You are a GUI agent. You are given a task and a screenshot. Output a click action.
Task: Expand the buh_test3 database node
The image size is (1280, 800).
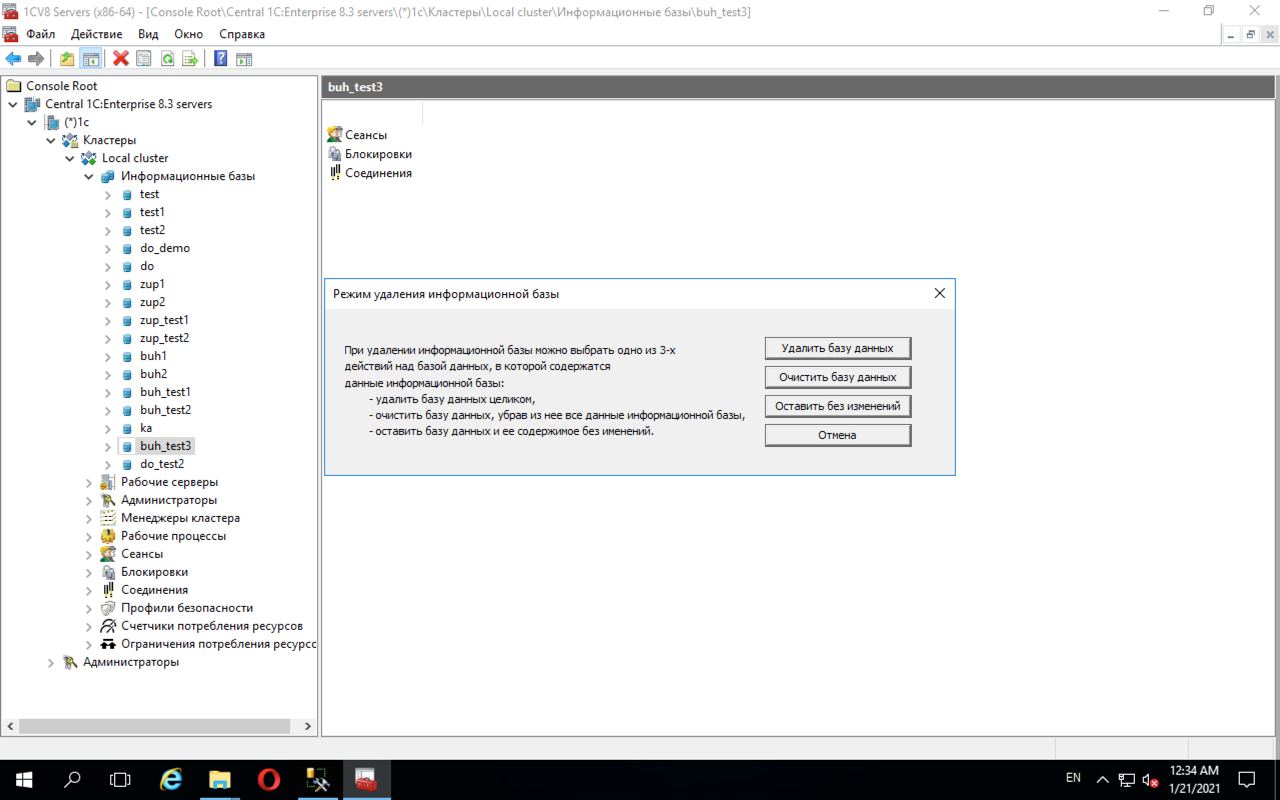click(x=108, y=446)
